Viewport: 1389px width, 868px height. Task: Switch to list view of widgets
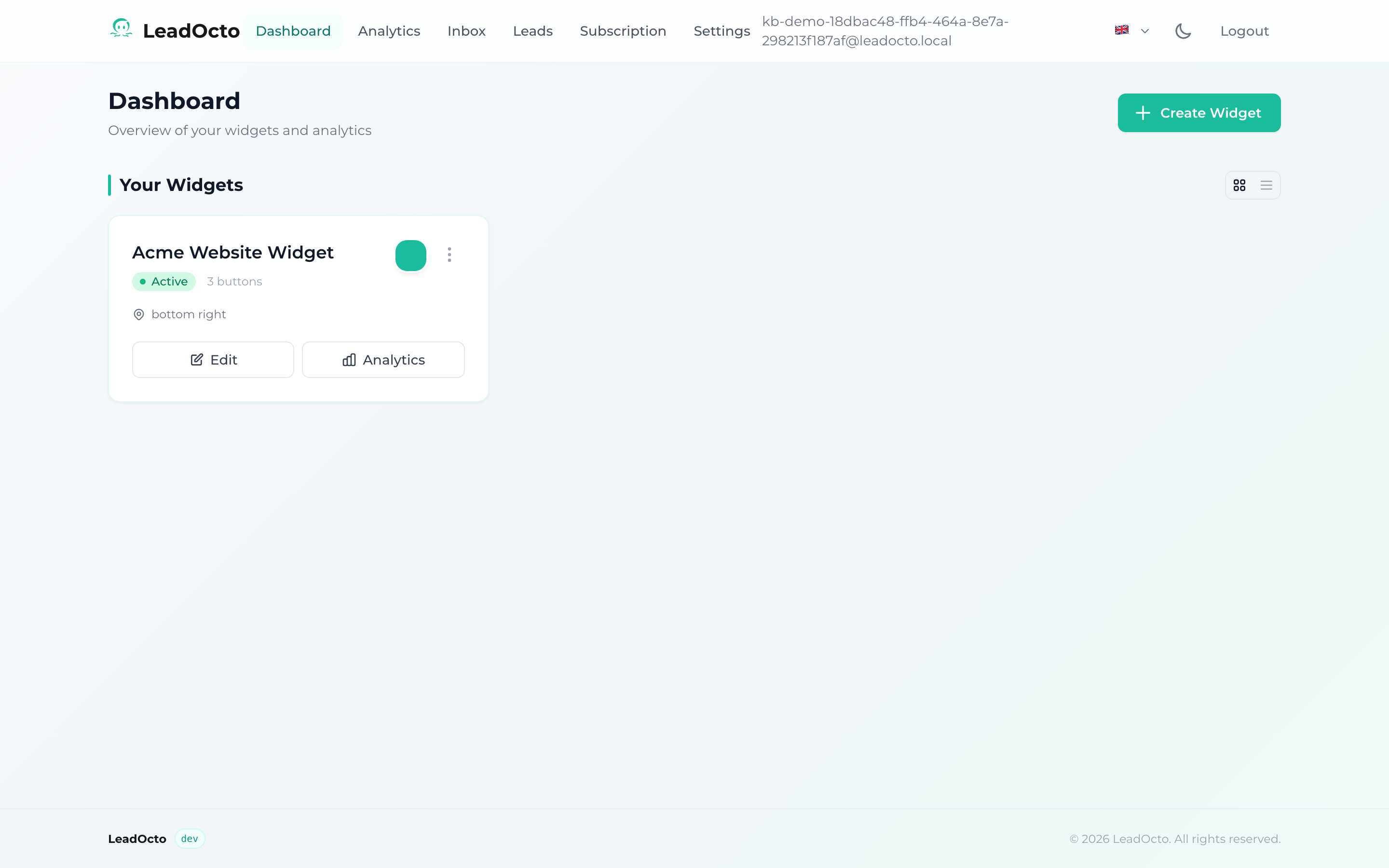pyautogui.click(x=1266, y=185)
